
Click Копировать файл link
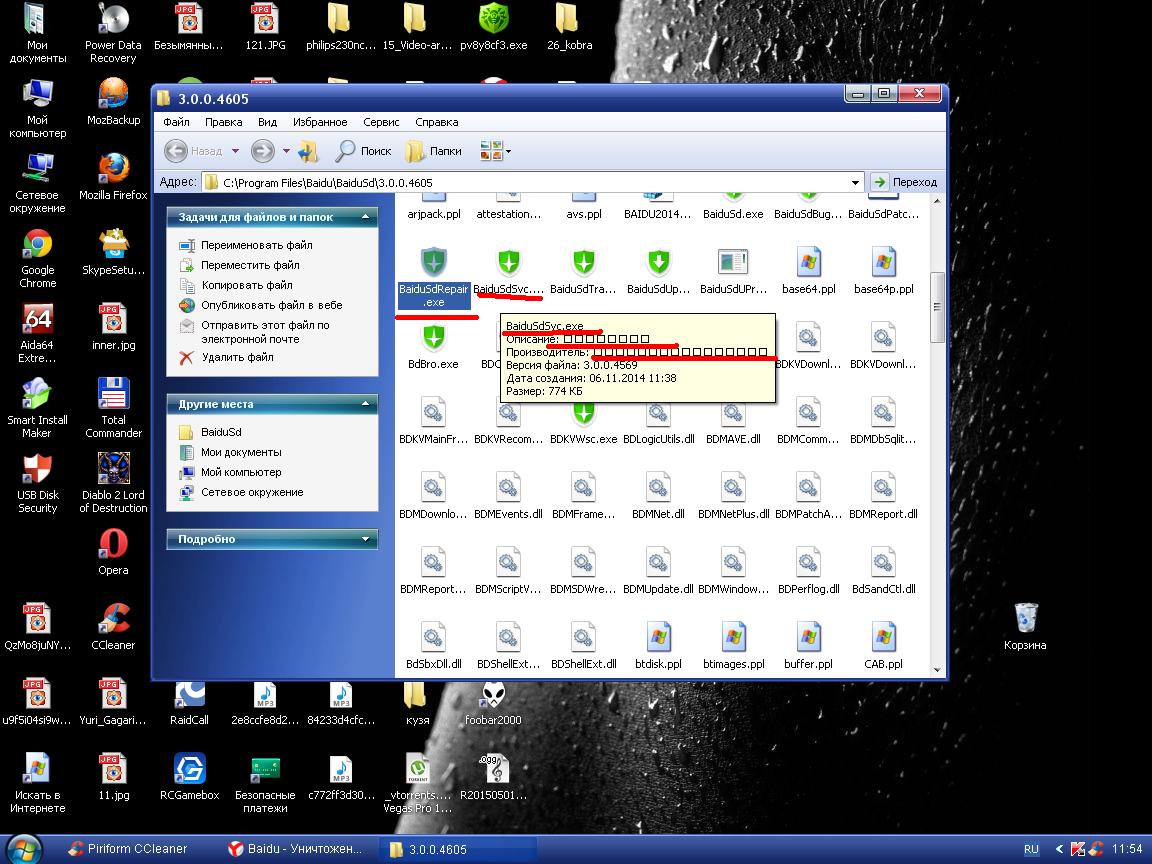point(247,284)
